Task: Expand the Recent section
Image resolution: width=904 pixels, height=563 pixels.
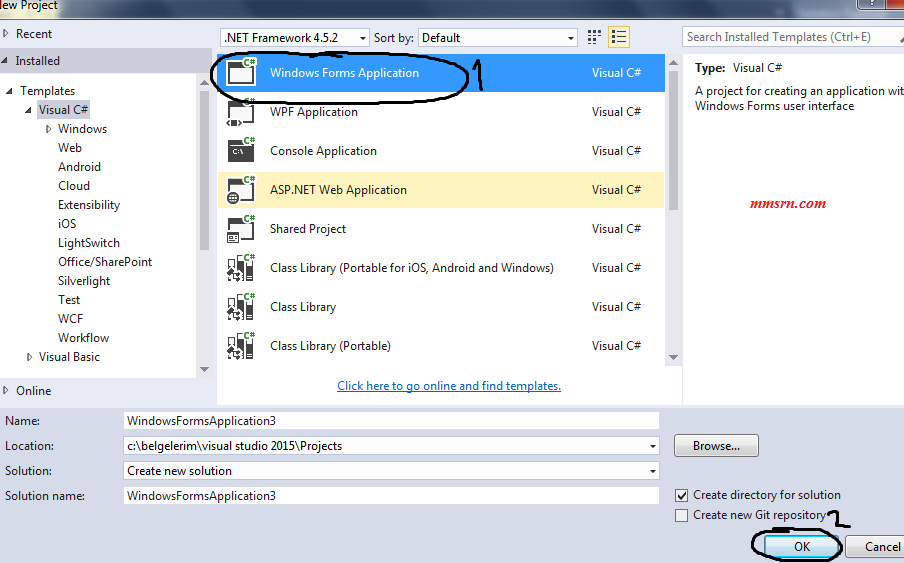Action: tap(6, 34)
